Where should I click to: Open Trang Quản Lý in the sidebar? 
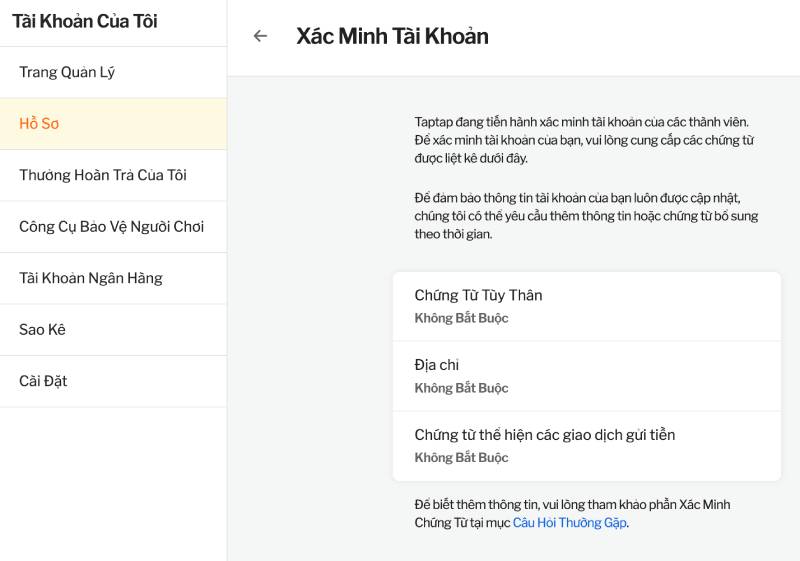pos(67,72)
